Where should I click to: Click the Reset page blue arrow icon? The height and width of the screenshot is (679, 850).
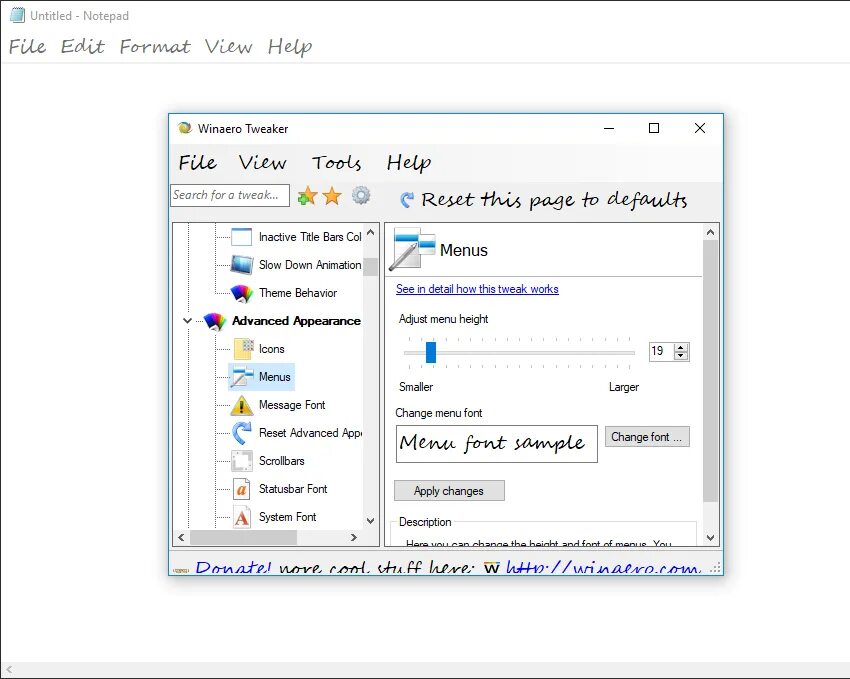(407, 200)
